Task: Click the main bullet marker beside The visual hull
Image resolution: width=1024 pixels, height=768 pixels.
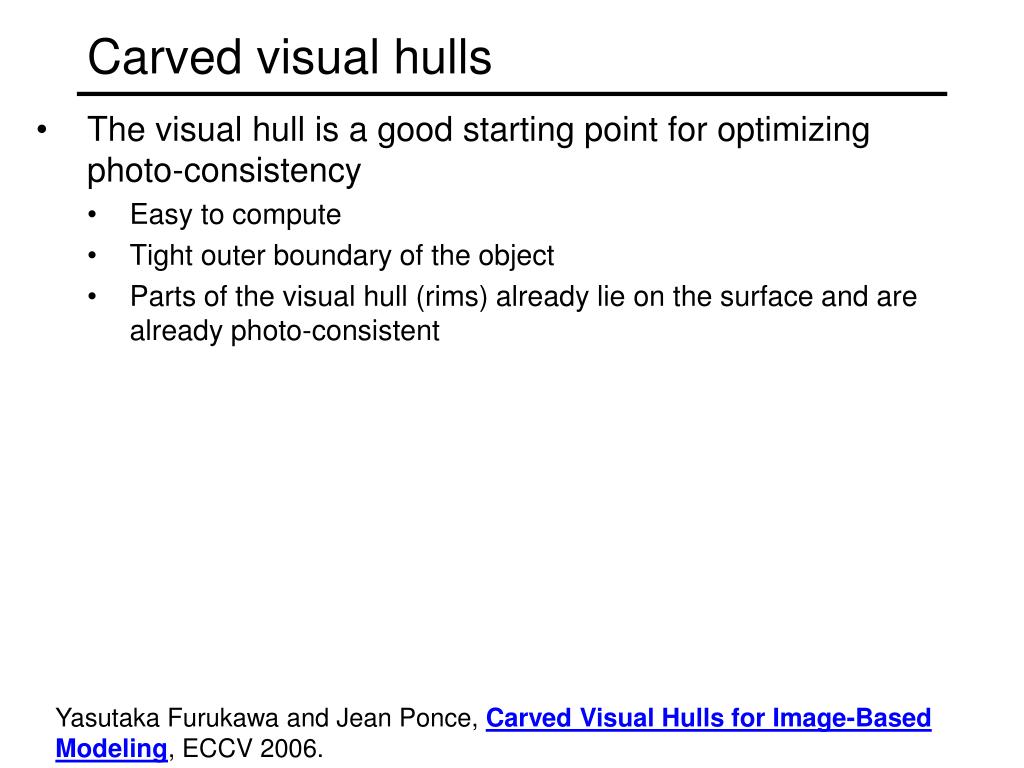Action: pos(42,129)
